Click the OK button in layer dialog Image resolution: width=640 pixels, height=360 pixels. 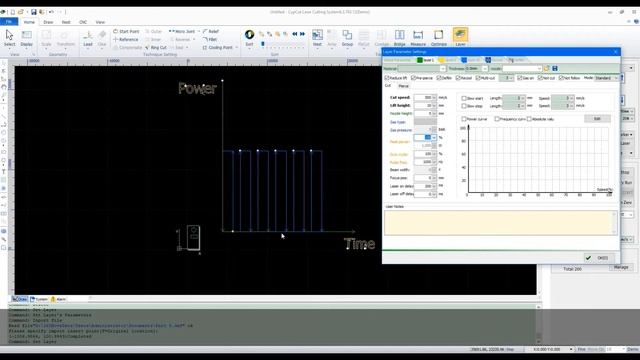click(x=598, y=258)
